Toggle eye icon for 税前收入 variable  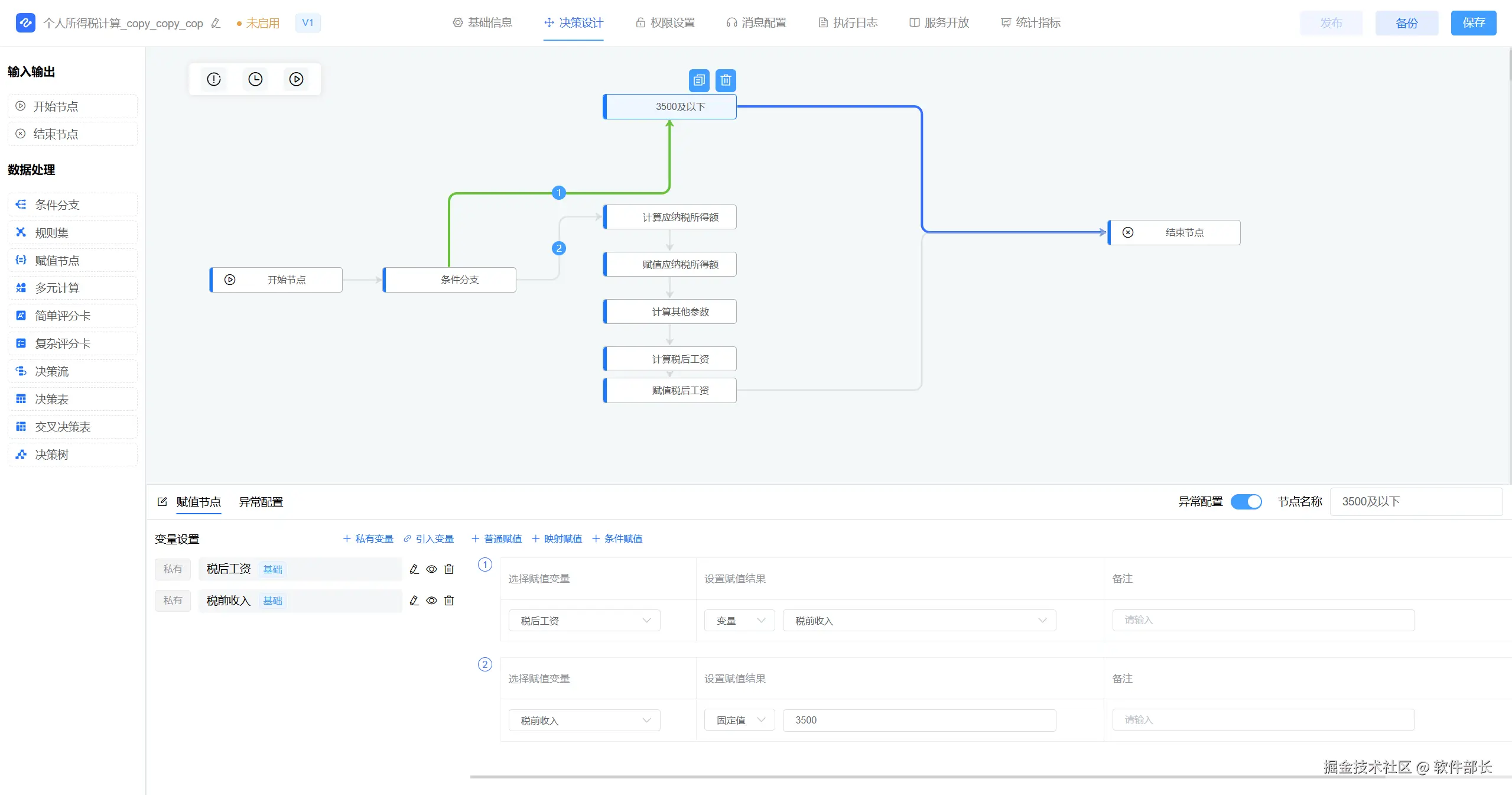click(x=432, y=601)
